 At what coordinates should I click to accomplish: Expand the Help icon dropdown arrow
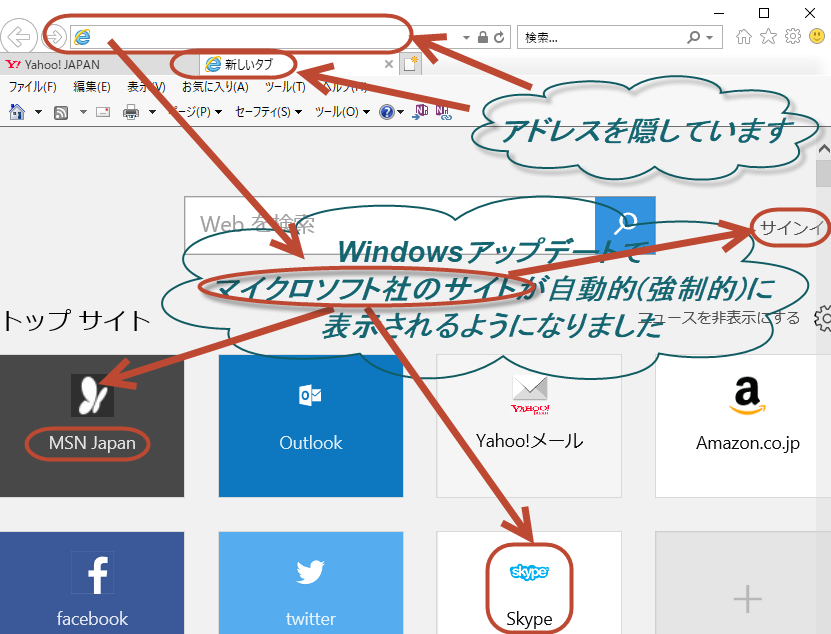(x=401, y=112)
